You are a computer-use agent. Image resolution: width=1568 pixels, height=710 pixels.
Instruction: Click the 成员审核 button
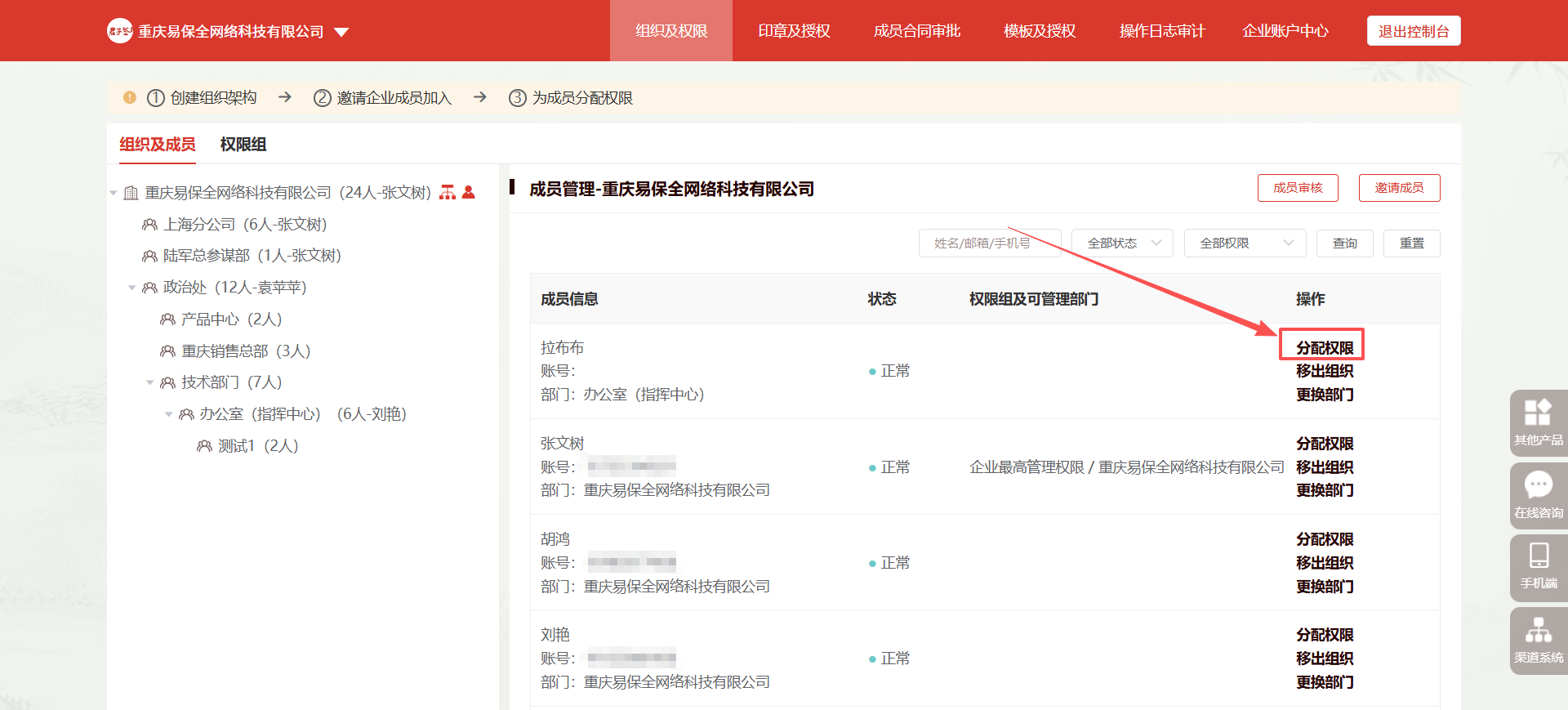pyautogui.click(x=1297, y=187)
